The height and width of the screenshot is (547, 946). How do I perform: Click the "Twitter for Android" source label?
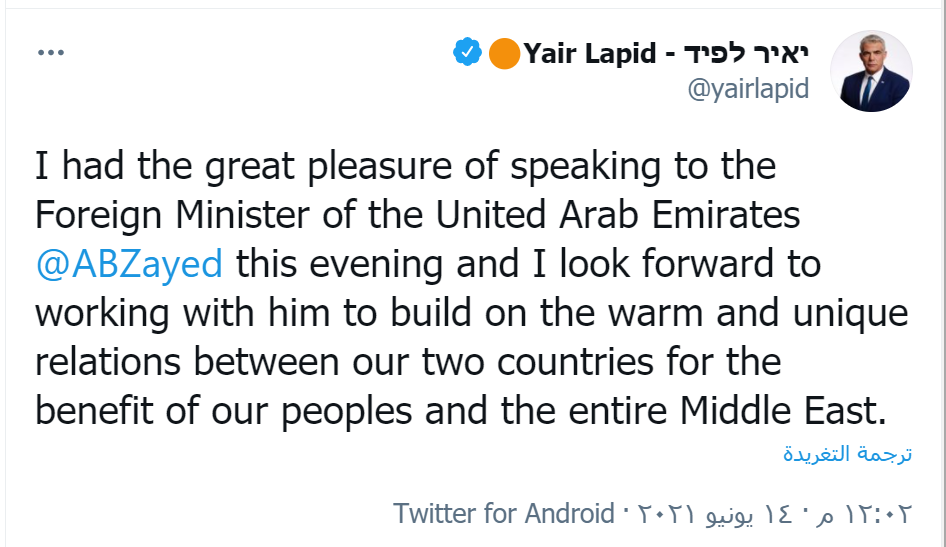pyautogui.click(x=503, y=514)
